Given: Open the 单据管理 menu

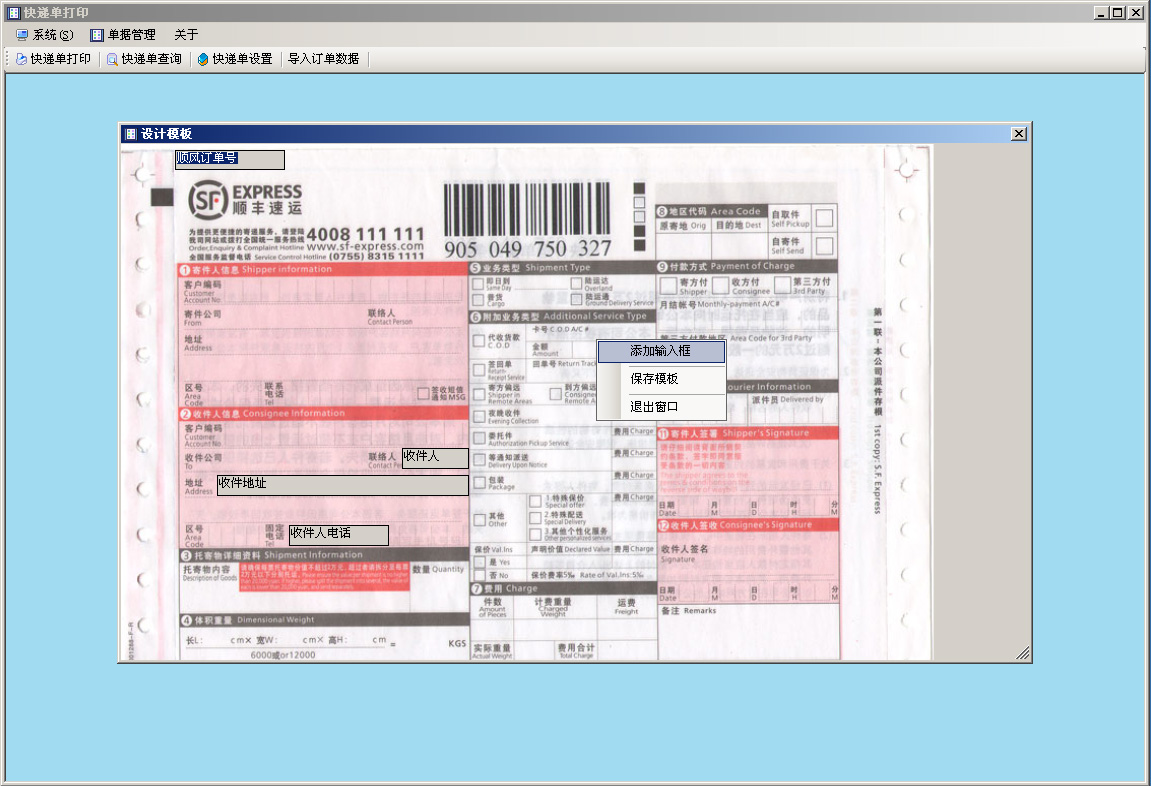Looking at the screenshot, I should 123,34.
